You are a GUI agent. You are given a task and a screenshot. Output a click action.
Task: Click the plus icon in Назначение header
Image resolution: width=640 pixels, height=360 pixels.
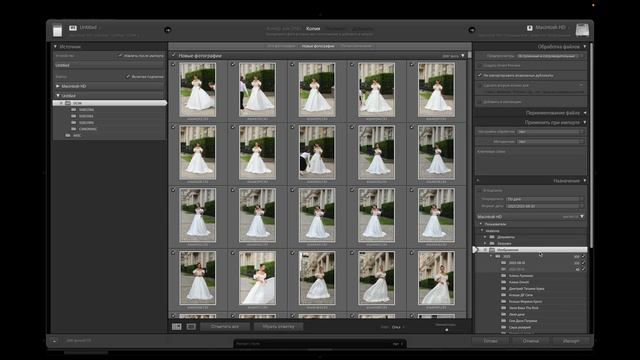point(478,180)
